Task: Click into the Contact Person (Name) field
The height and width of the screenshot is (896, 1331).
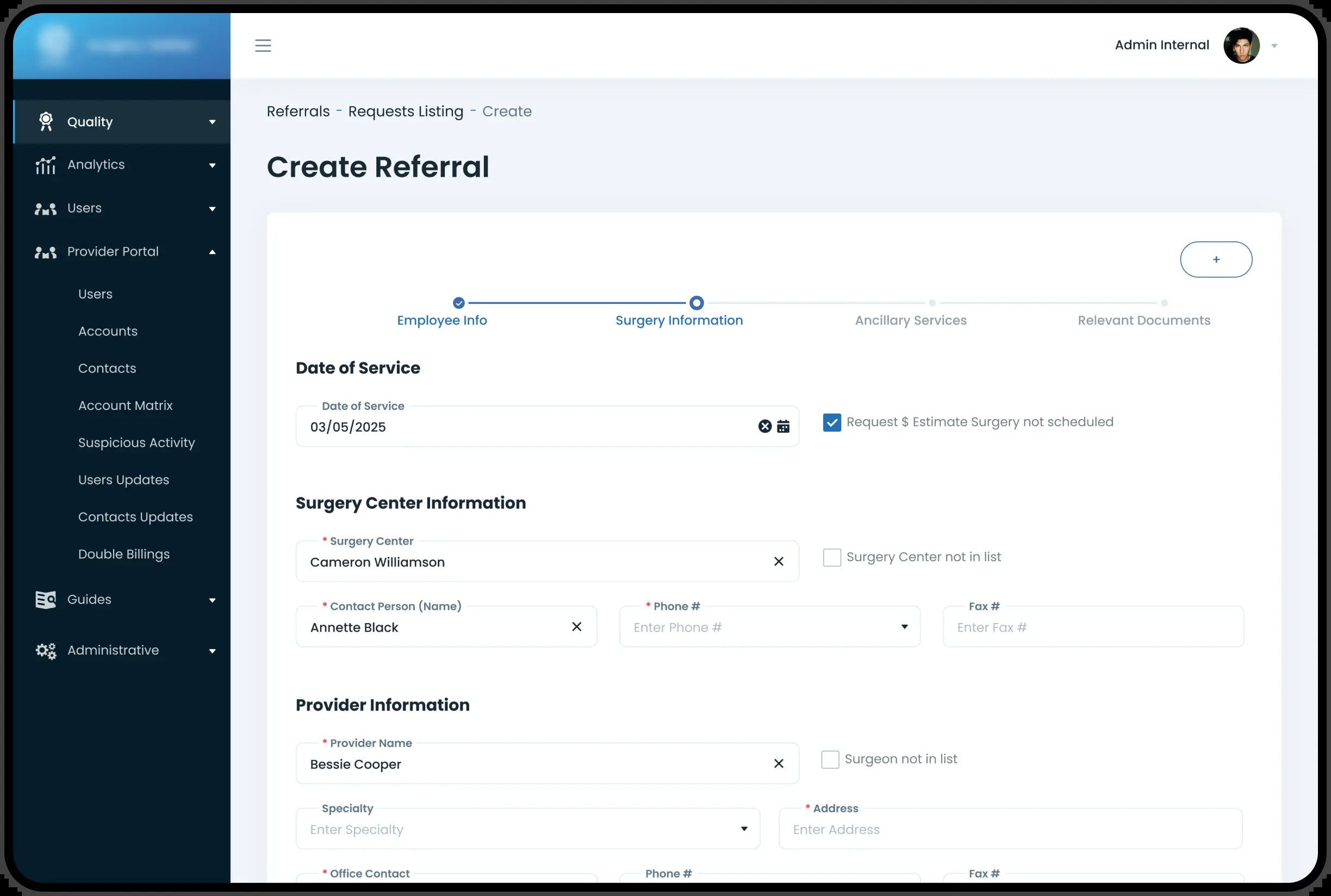Action: [446, 626]
